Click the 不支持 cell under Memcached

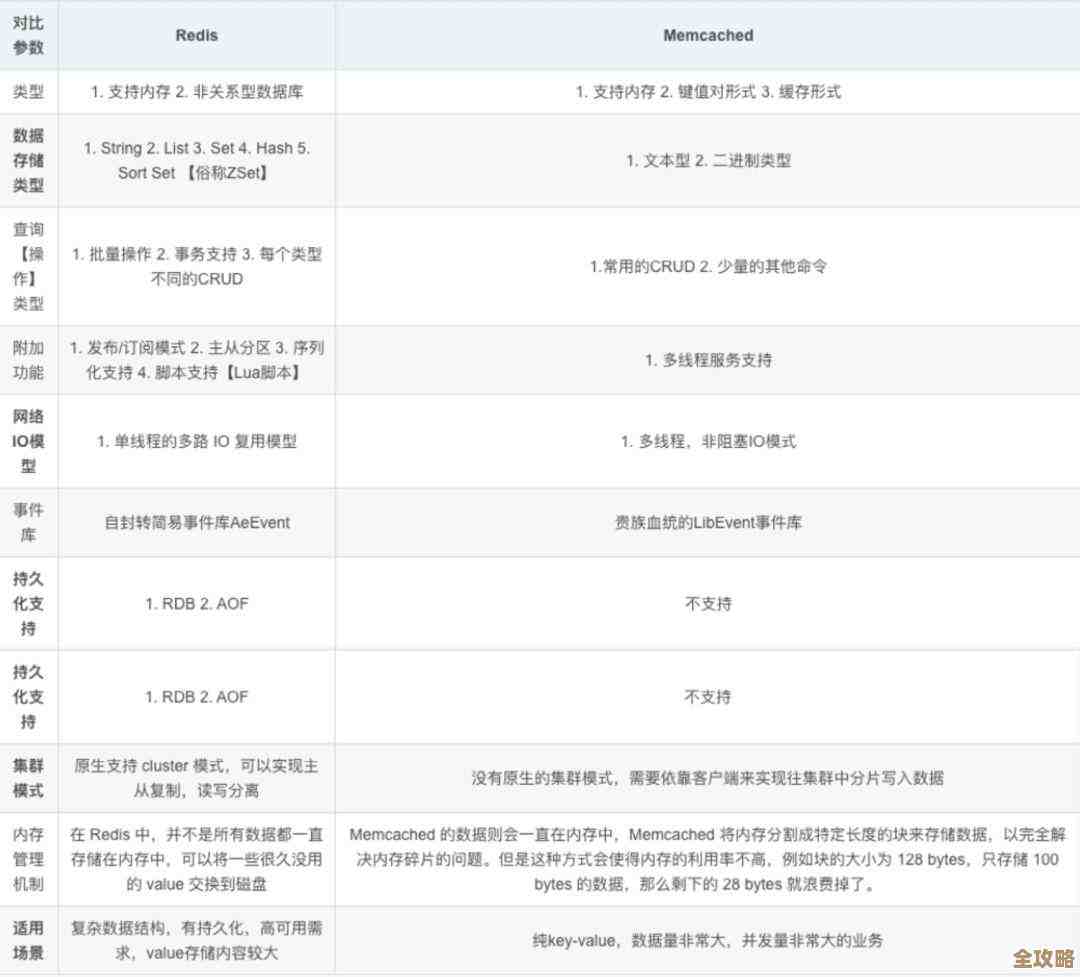pos(707,603)
